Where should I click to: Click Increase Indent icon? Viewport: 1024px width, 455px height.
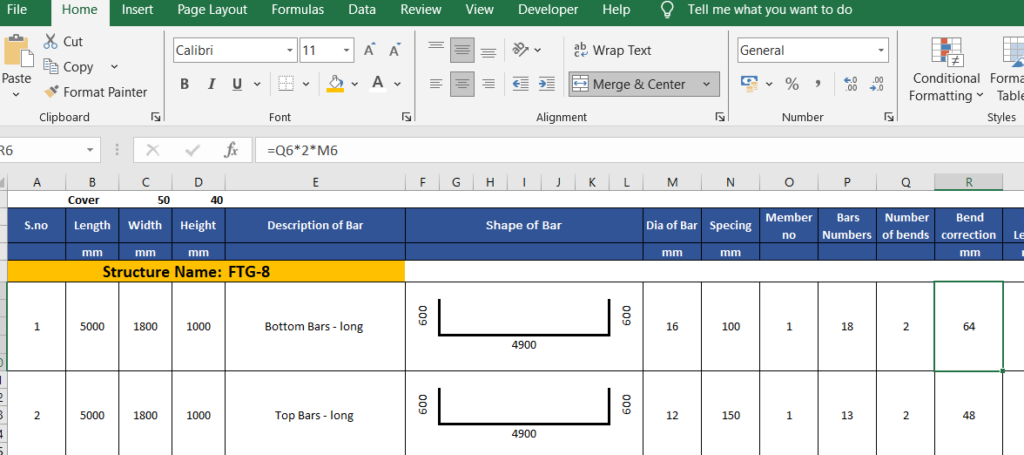[x=547, y=84]
